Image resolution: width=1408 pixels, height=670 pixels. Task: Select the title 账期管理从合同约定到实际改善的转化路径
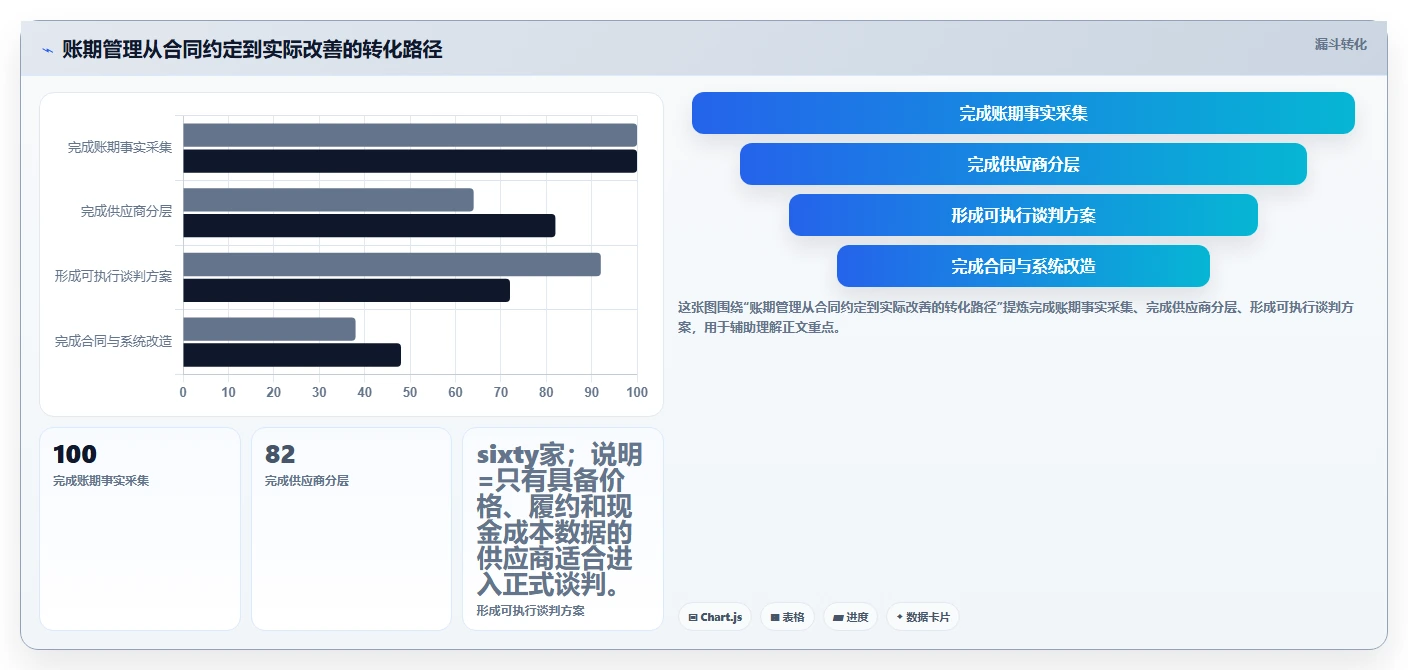coord(252,50)
